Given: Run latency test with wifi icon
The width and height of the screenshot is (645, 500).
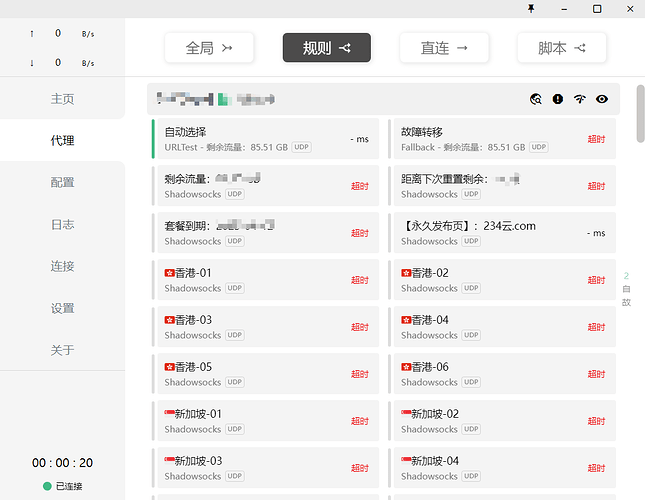Looking at the screenshot, I should tap(580, 99).
